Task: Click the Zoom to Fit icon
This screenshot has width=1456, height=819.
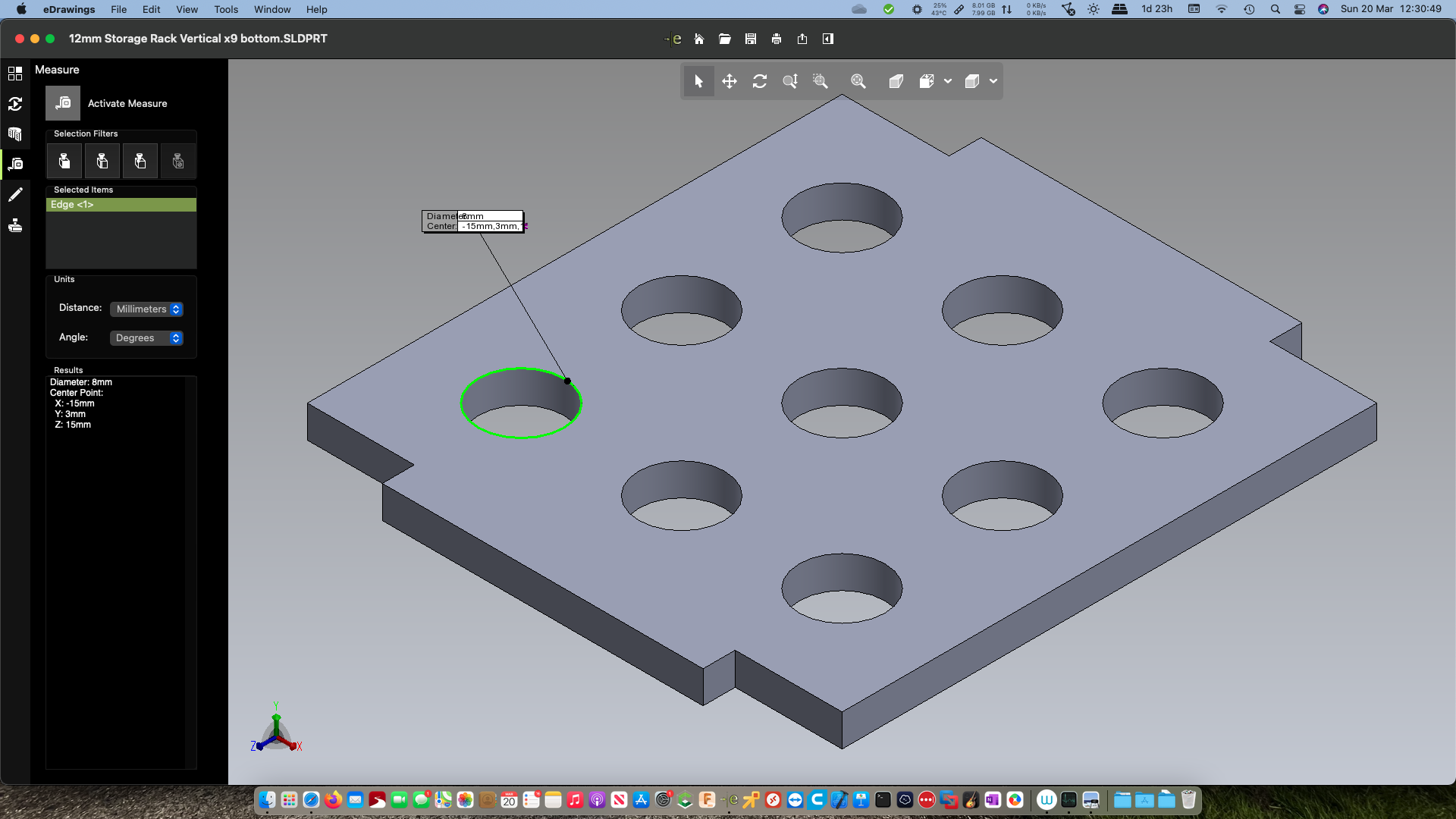Action: click(858, 81)
